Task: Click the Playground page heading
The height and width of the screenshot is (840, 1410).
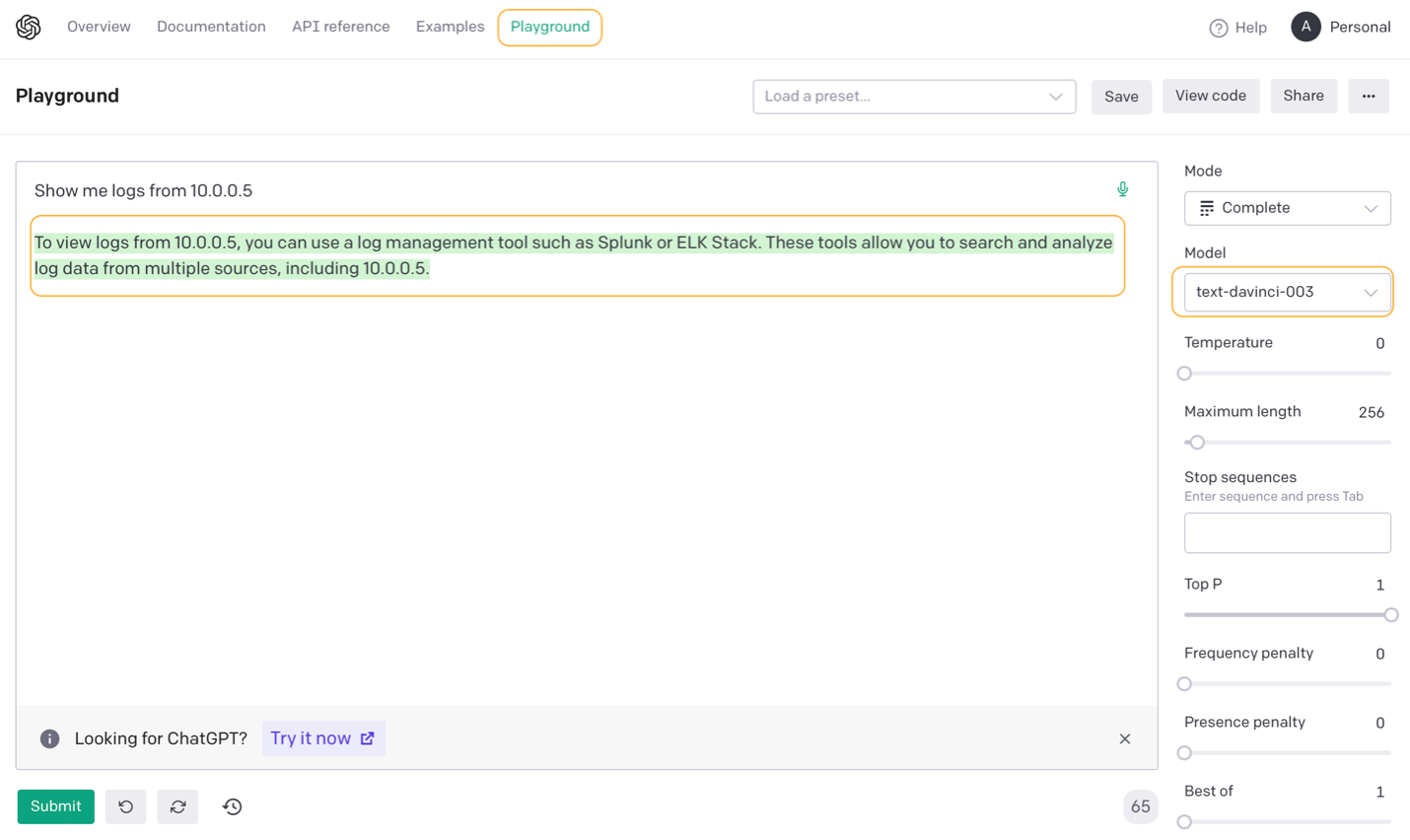Action: tap(67, 96)
